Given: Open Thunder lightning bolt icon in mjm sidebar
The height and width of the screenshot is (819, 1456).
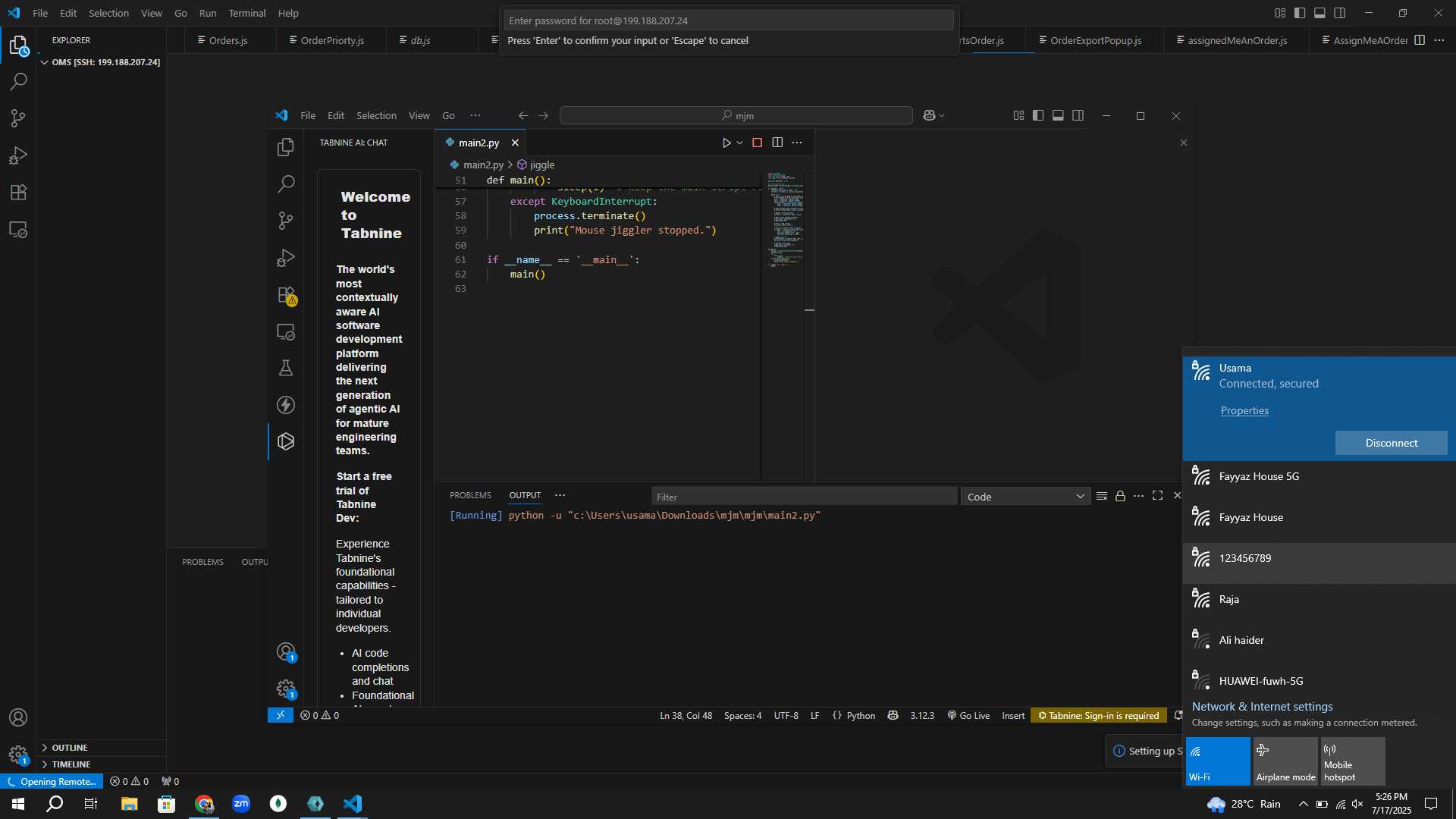Looking at the screenshot, I should click(286, 405).
